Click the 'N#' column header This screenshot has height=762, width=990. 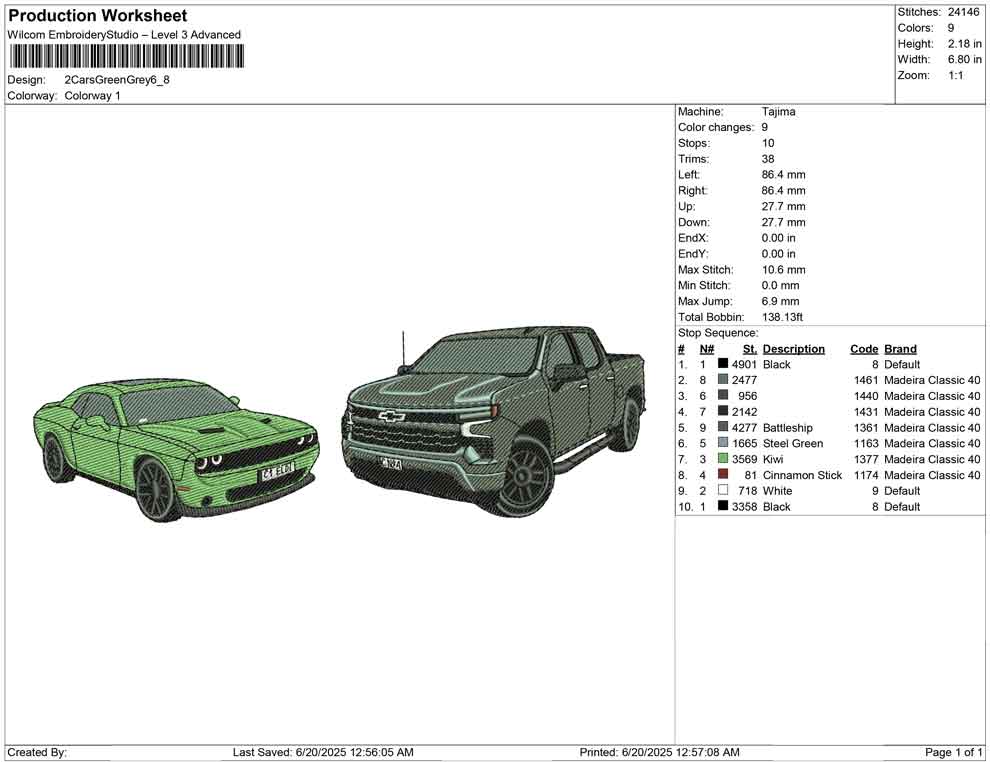pos(707,349)
